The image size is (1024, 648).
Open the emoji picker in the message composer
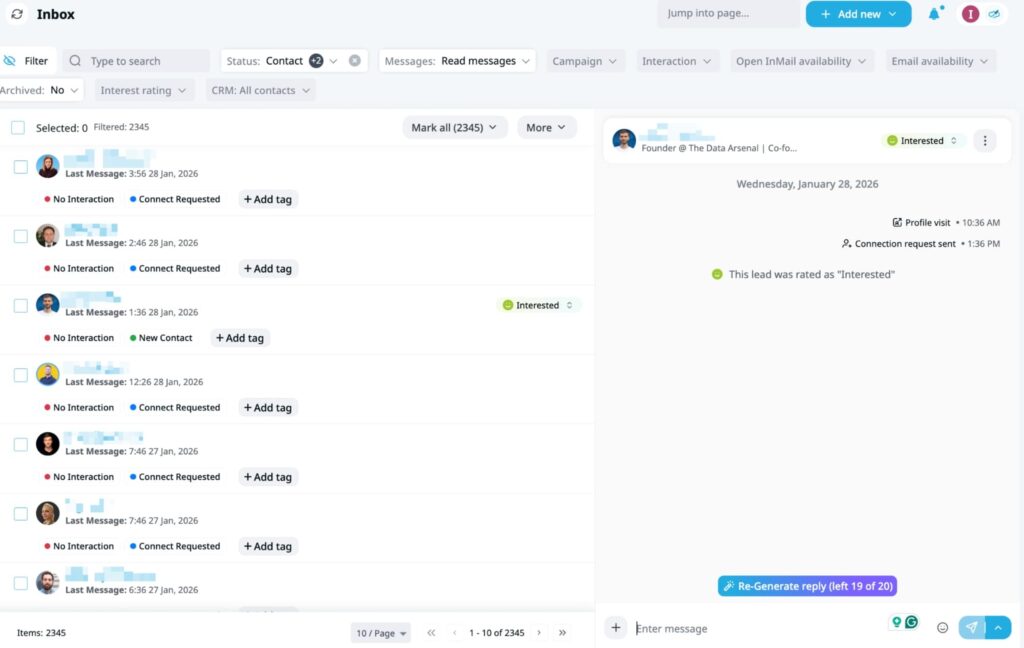(942, 627)
